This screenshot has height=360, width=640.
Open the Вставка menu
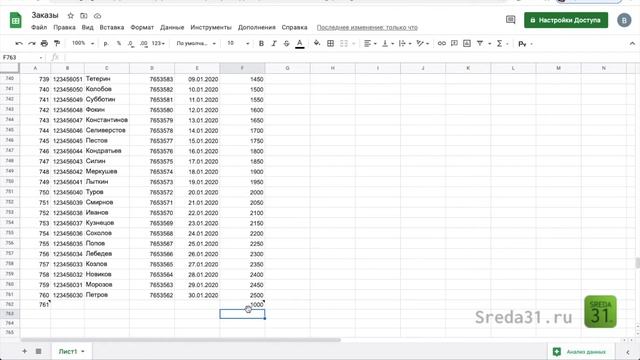tap(111, 27)
